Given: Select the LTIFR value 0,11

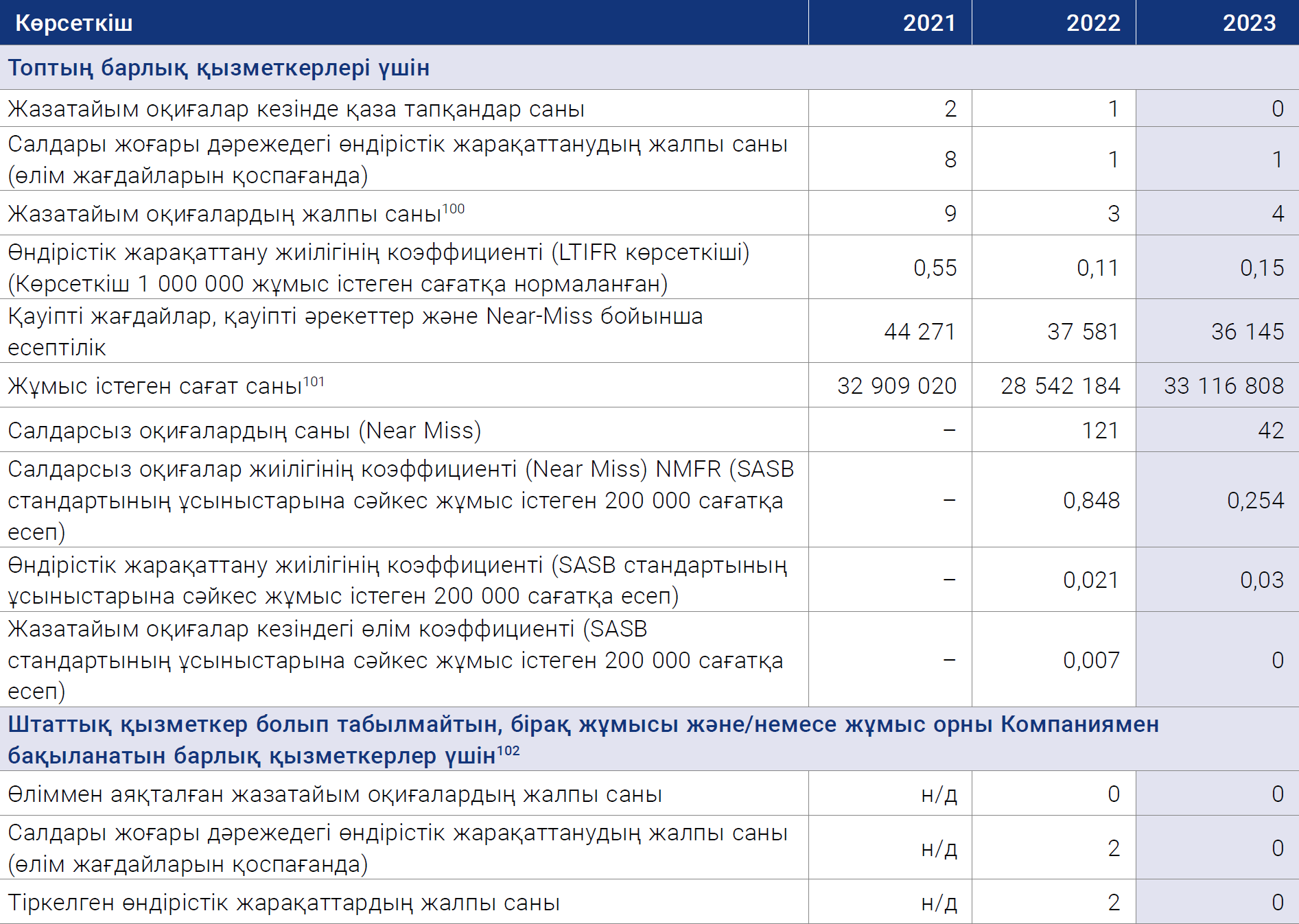Looking at the screenshot, I should coord(1098,268).
